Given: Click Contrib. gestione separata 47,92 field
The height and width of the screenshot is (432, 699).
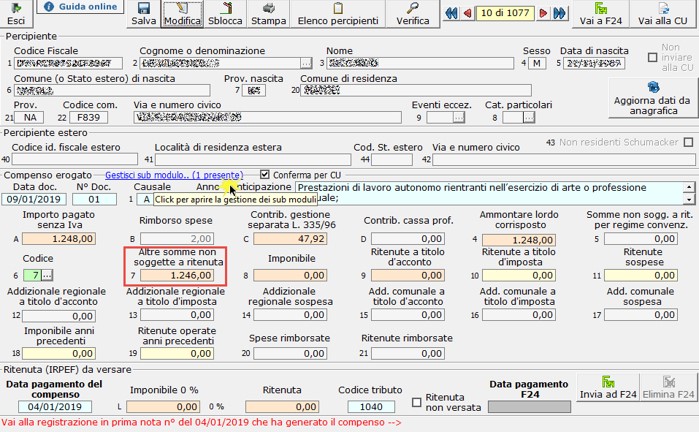Looking at the screenshot, I should [x=290, y=239].
